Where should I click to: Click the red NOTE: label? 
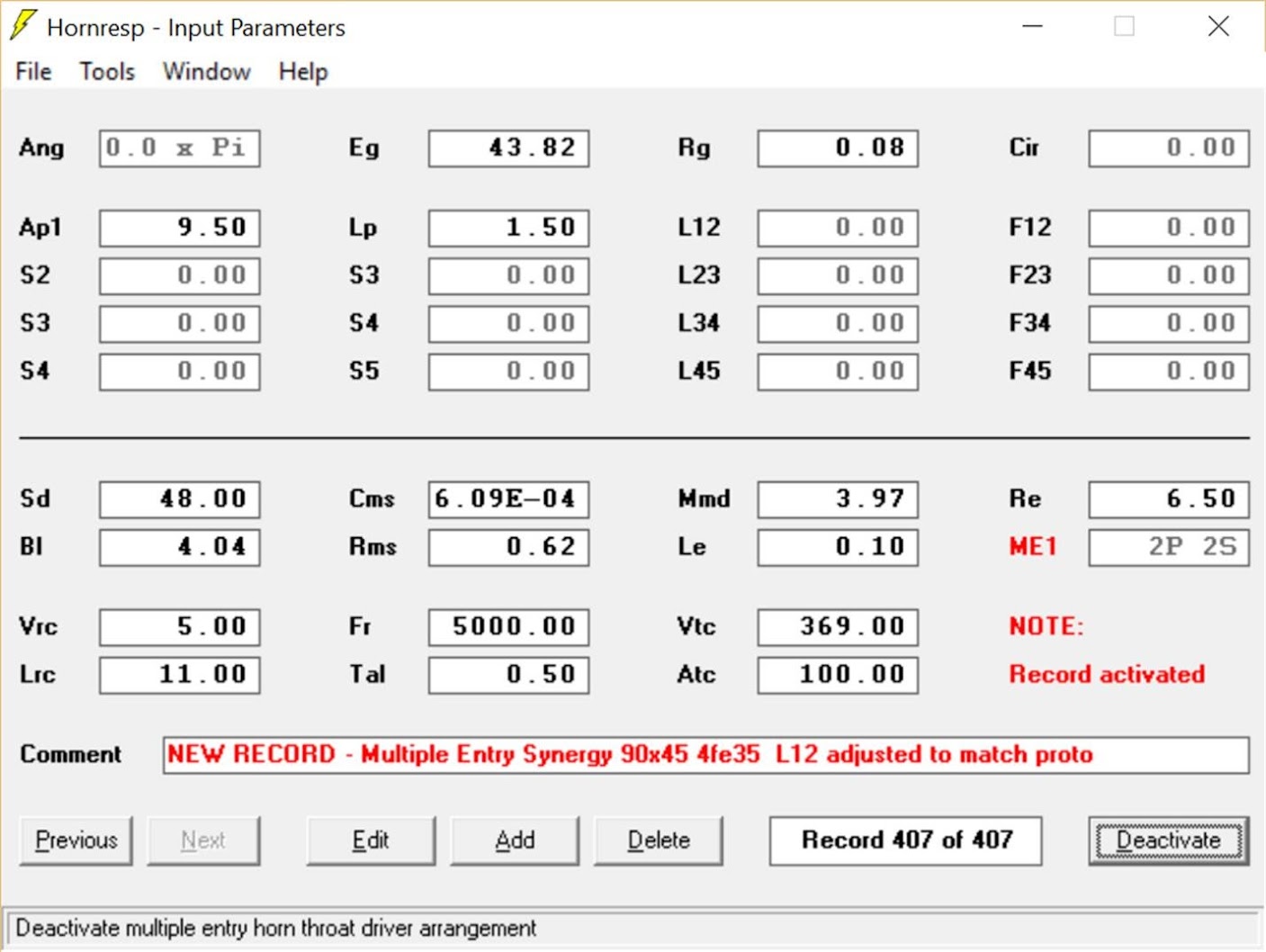[x=1046, y=626]
